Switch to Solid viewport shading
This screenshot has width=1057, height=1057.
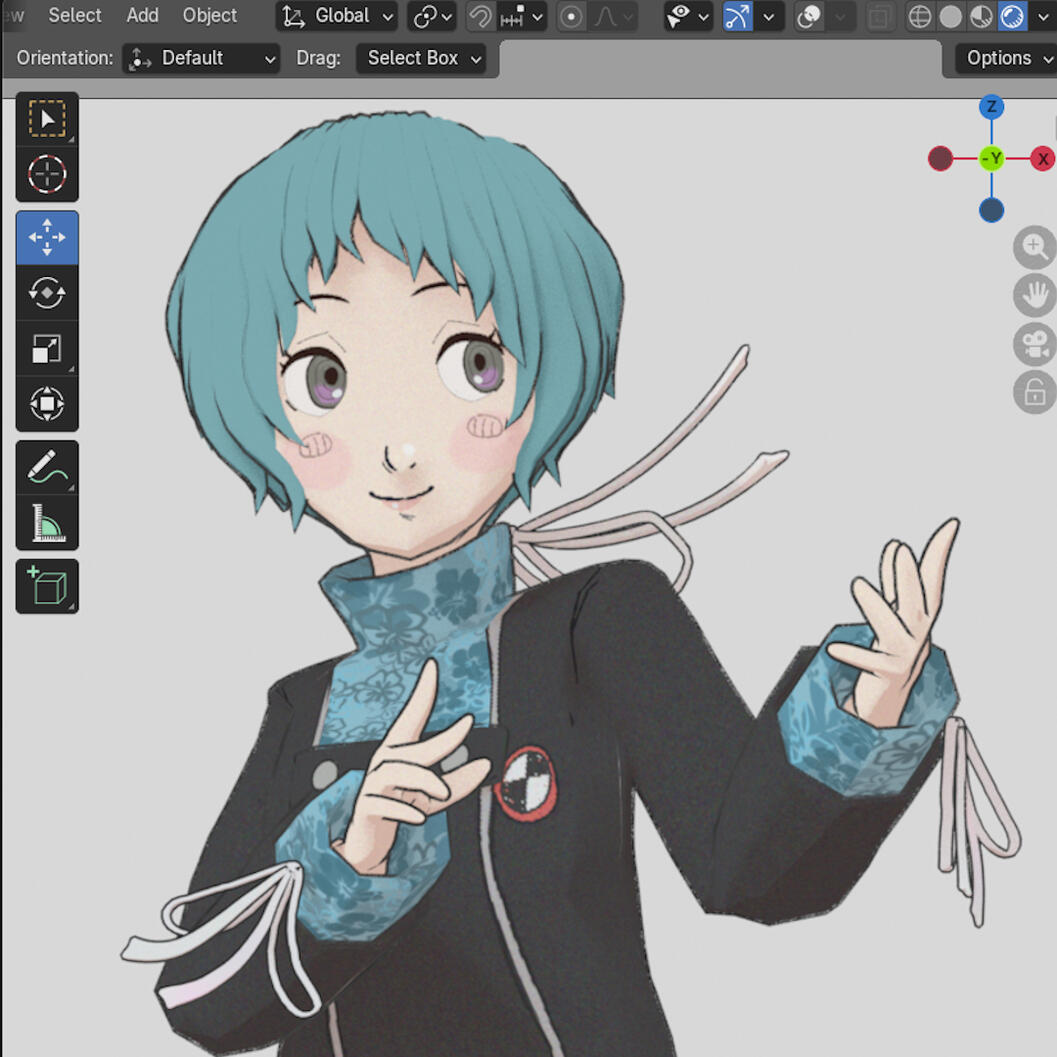[x=950, y=16]
